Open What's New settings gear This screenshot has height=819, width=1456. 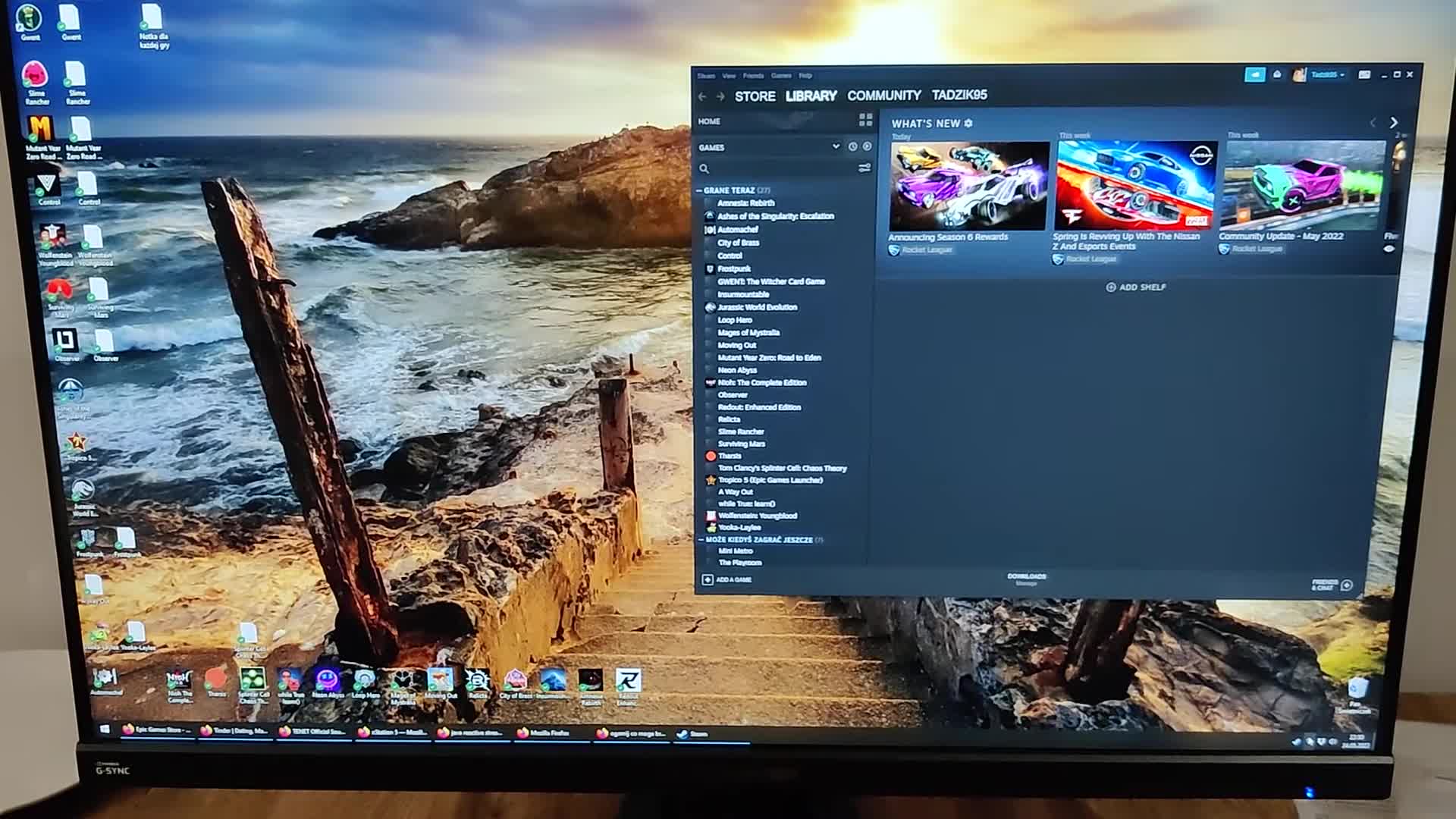click(968, 124)
